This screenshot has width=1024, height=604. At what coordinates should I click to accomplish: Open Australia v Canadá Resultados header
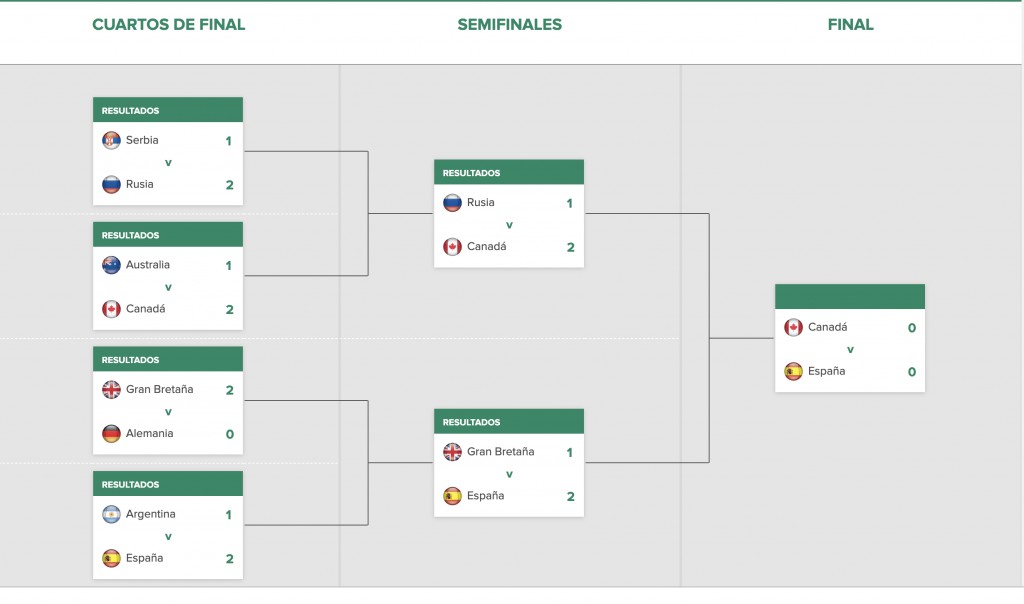pos(168,234)
